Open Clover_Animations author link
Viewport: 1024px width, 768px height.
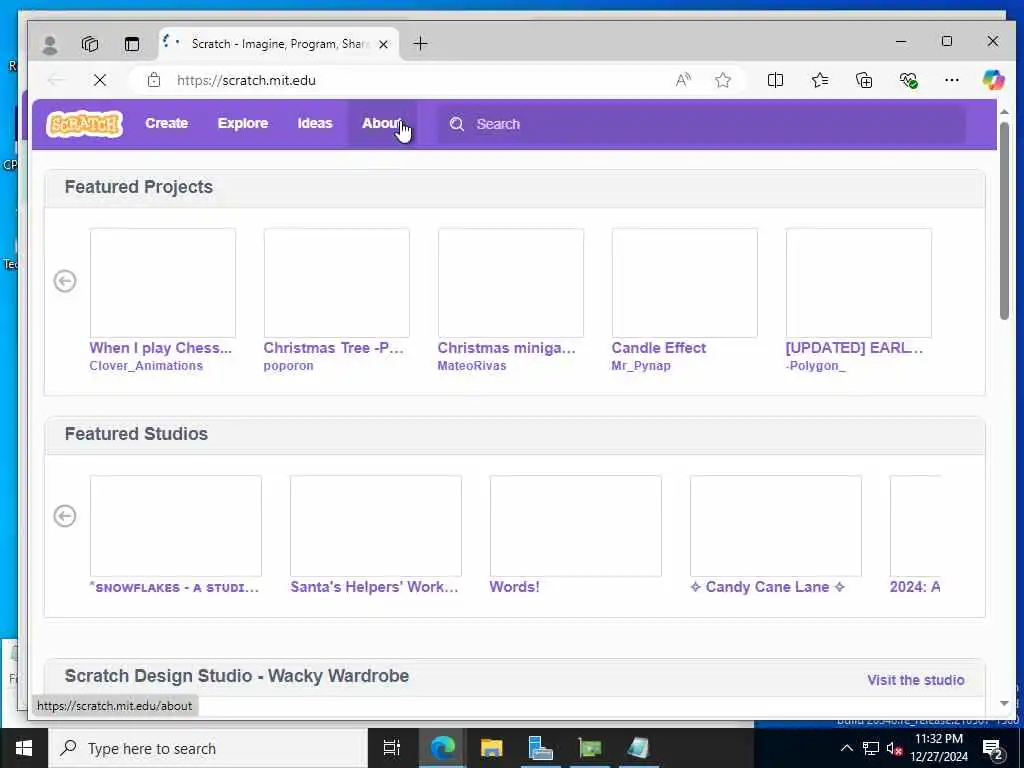[x=146, y=366]
